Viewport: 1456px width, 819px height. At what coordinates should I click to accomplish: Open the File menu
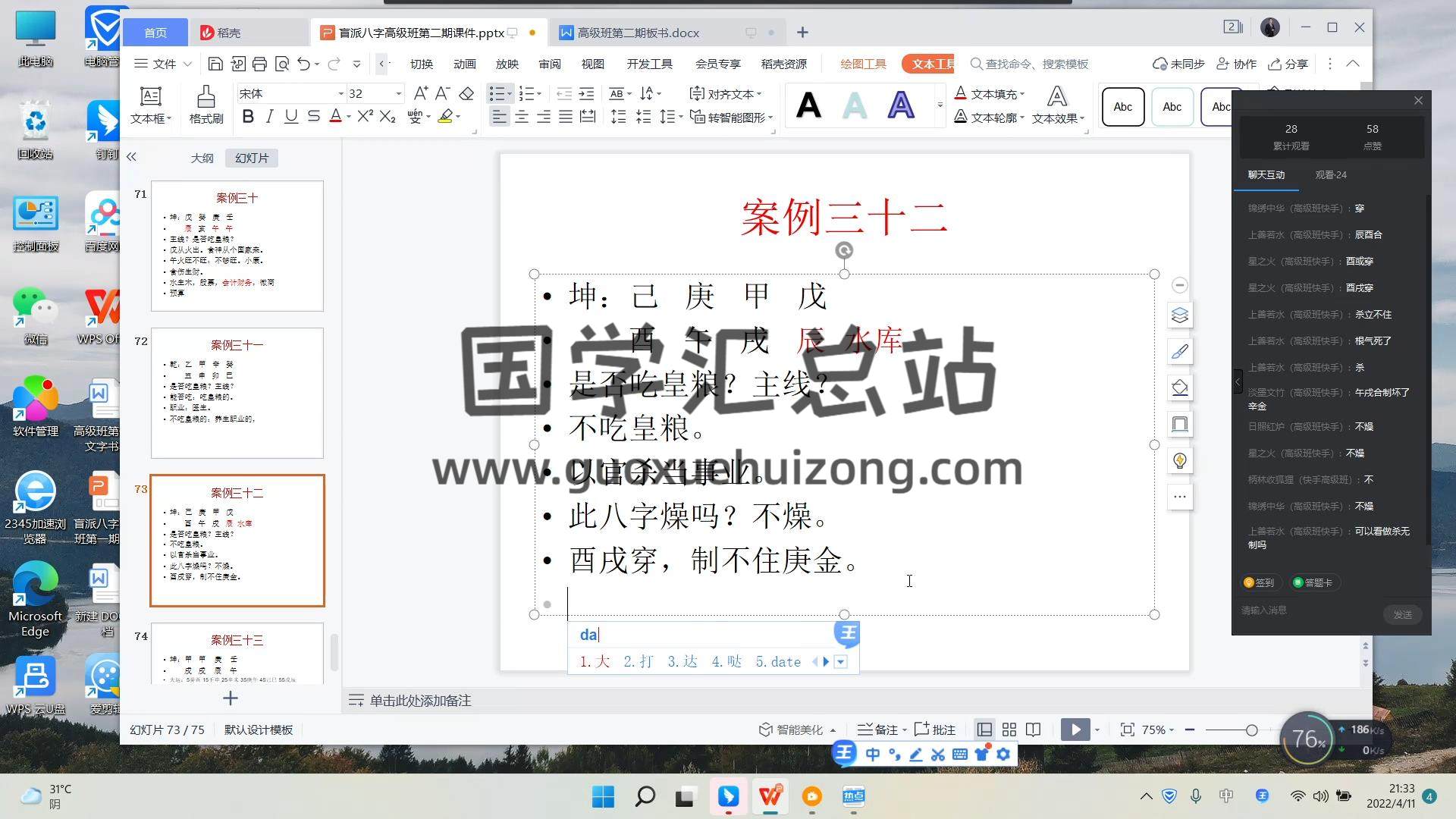coord(162,64)
